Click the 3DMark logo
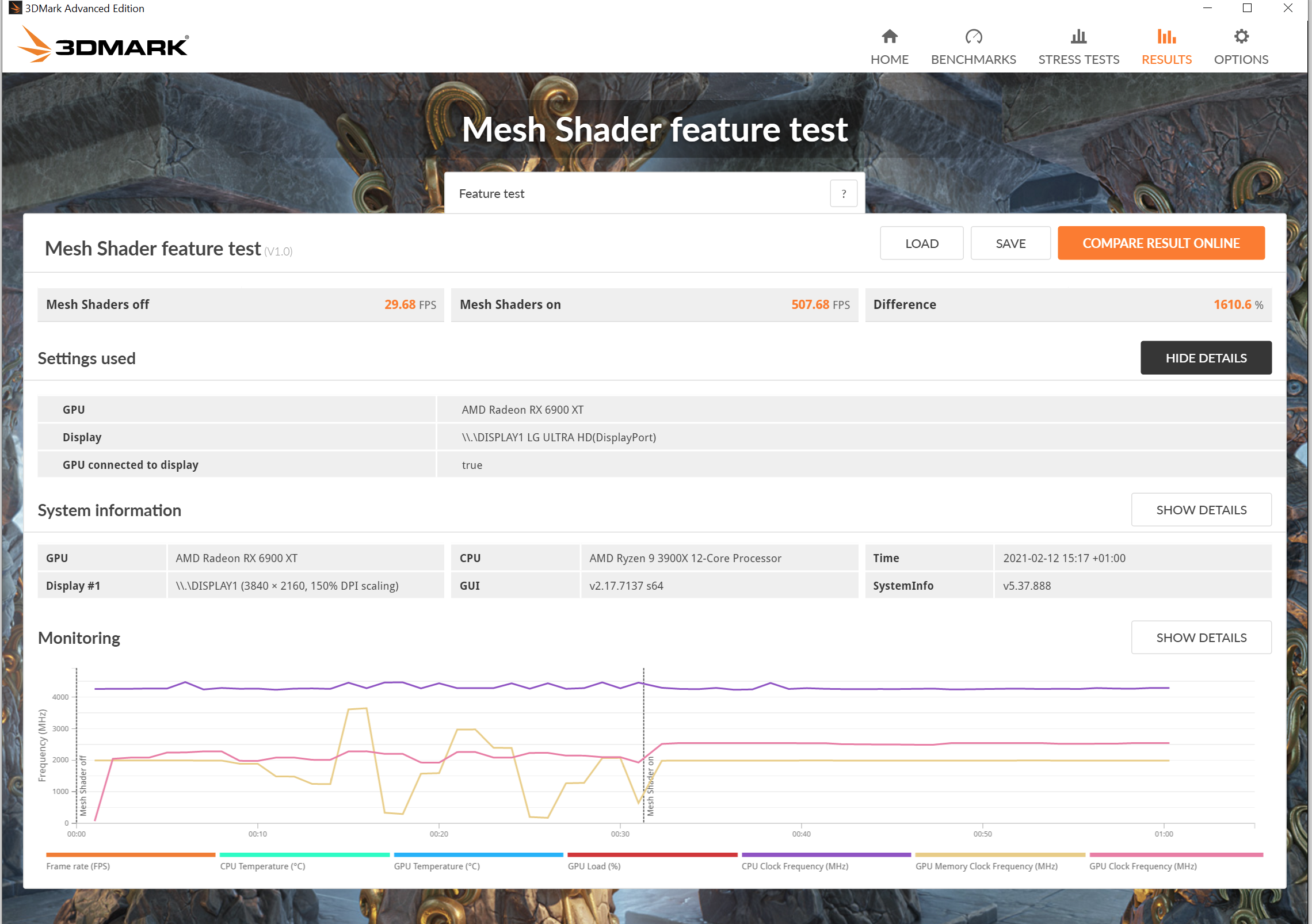The image size is (1312, 924). click(x=103, y=45)
